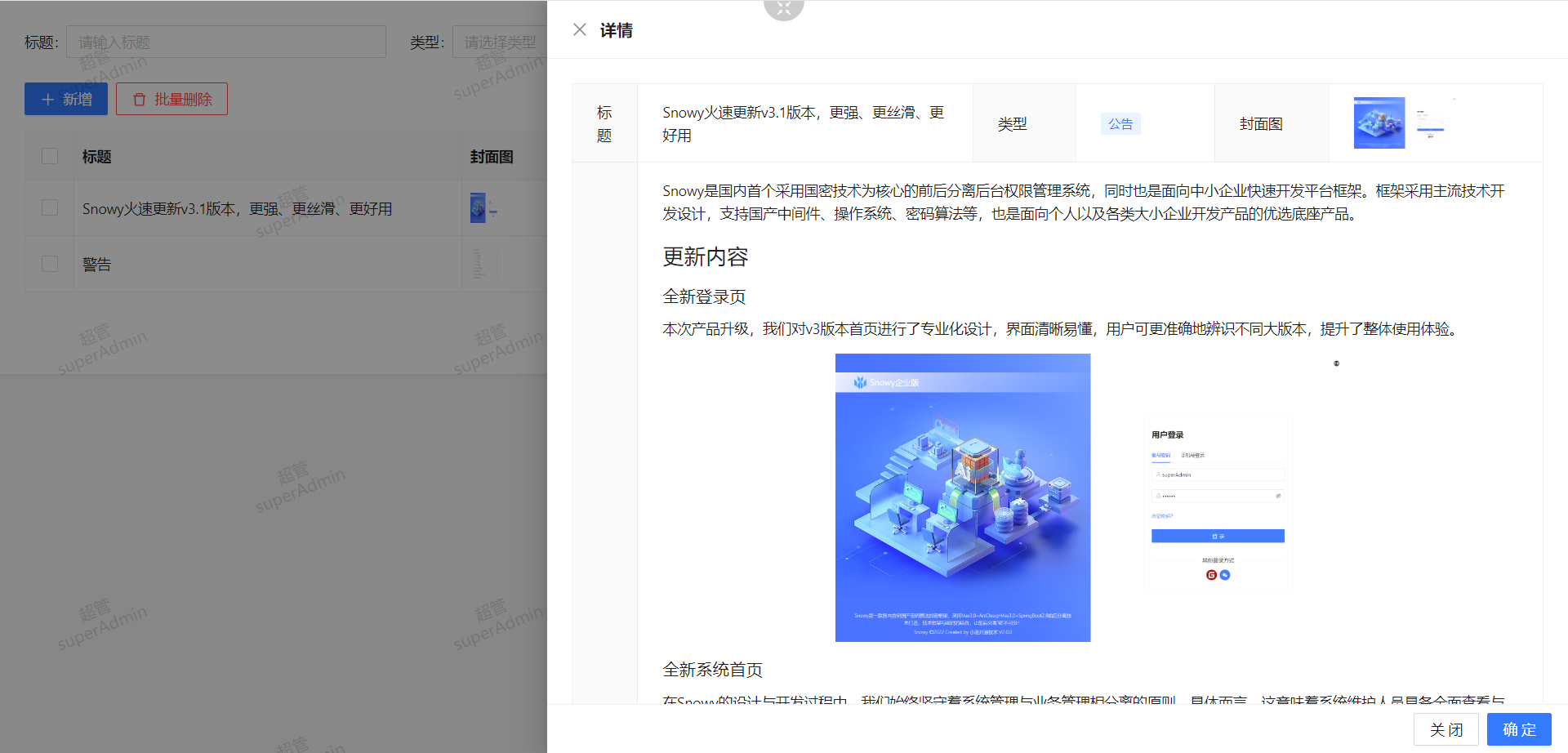
Task: Click the 关闭 button in the drawer footer
Action: 1445,729
